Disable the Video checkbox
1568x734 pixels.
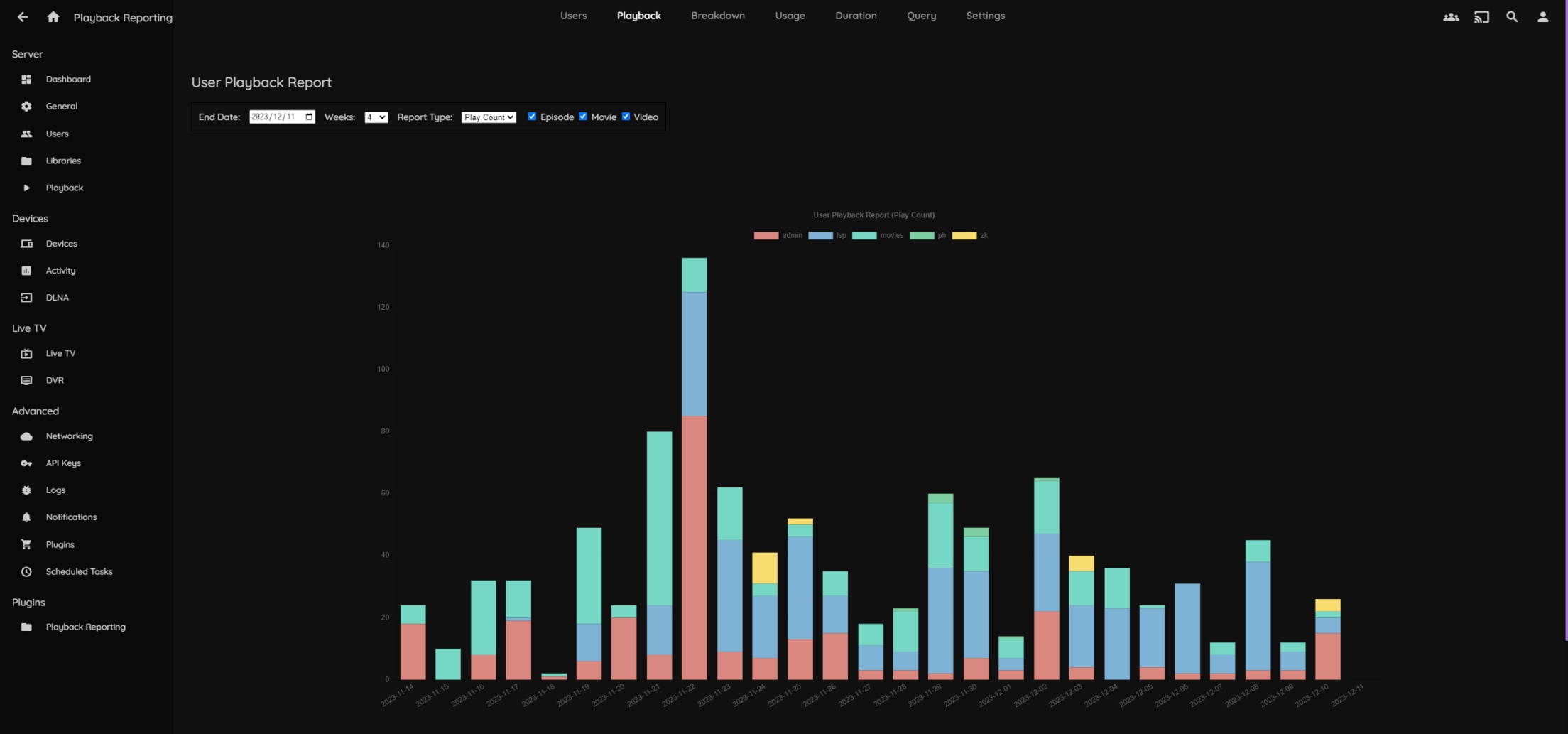click(x=626, y=117)
